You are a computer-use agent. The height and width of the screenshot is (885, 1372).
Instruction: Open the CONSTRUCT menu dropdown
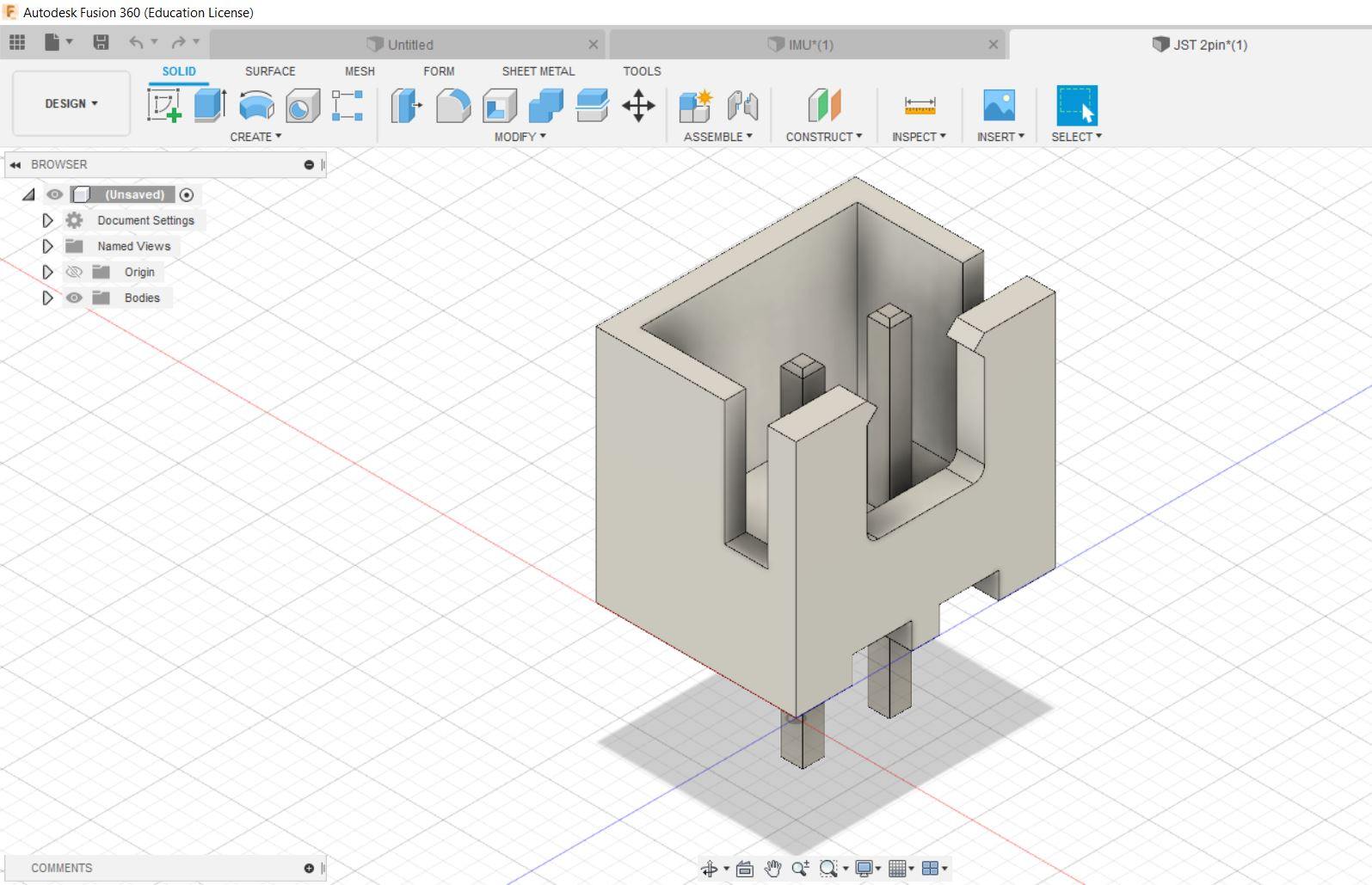point(823,137)
